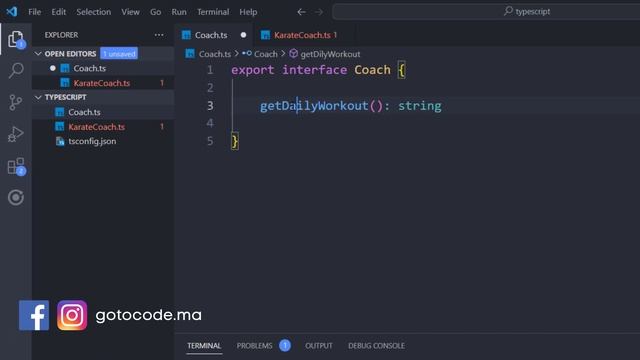Screen dimensions: 640x360
Task: Click the Coach breadcrumb segment
Action: (266, 54)
